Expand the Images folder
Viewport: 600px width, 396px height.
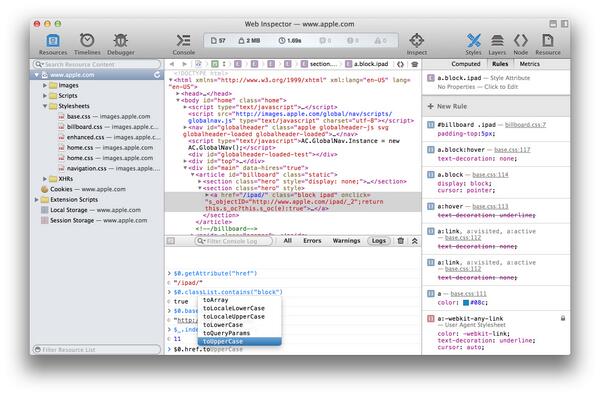(x=45, y=85)
